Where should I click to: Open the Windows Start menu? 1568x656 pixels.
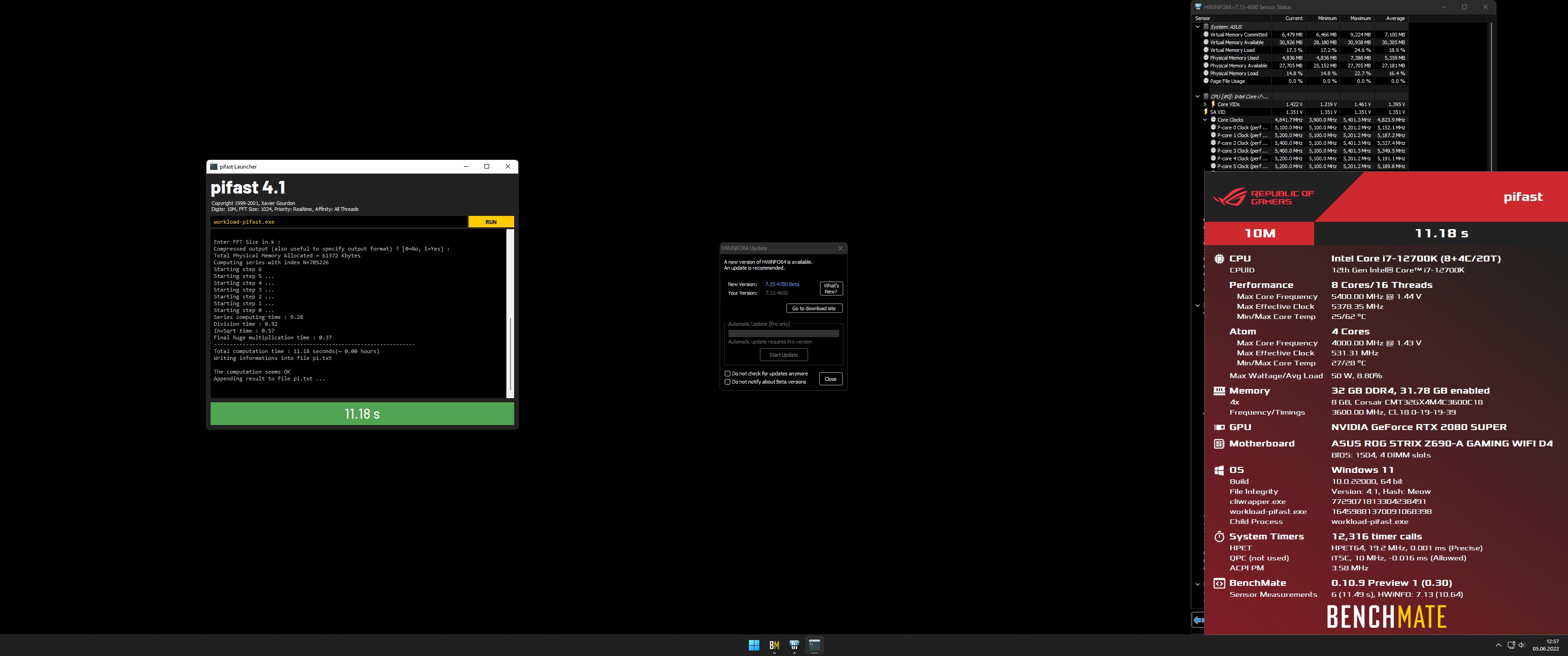click(753, 645)
